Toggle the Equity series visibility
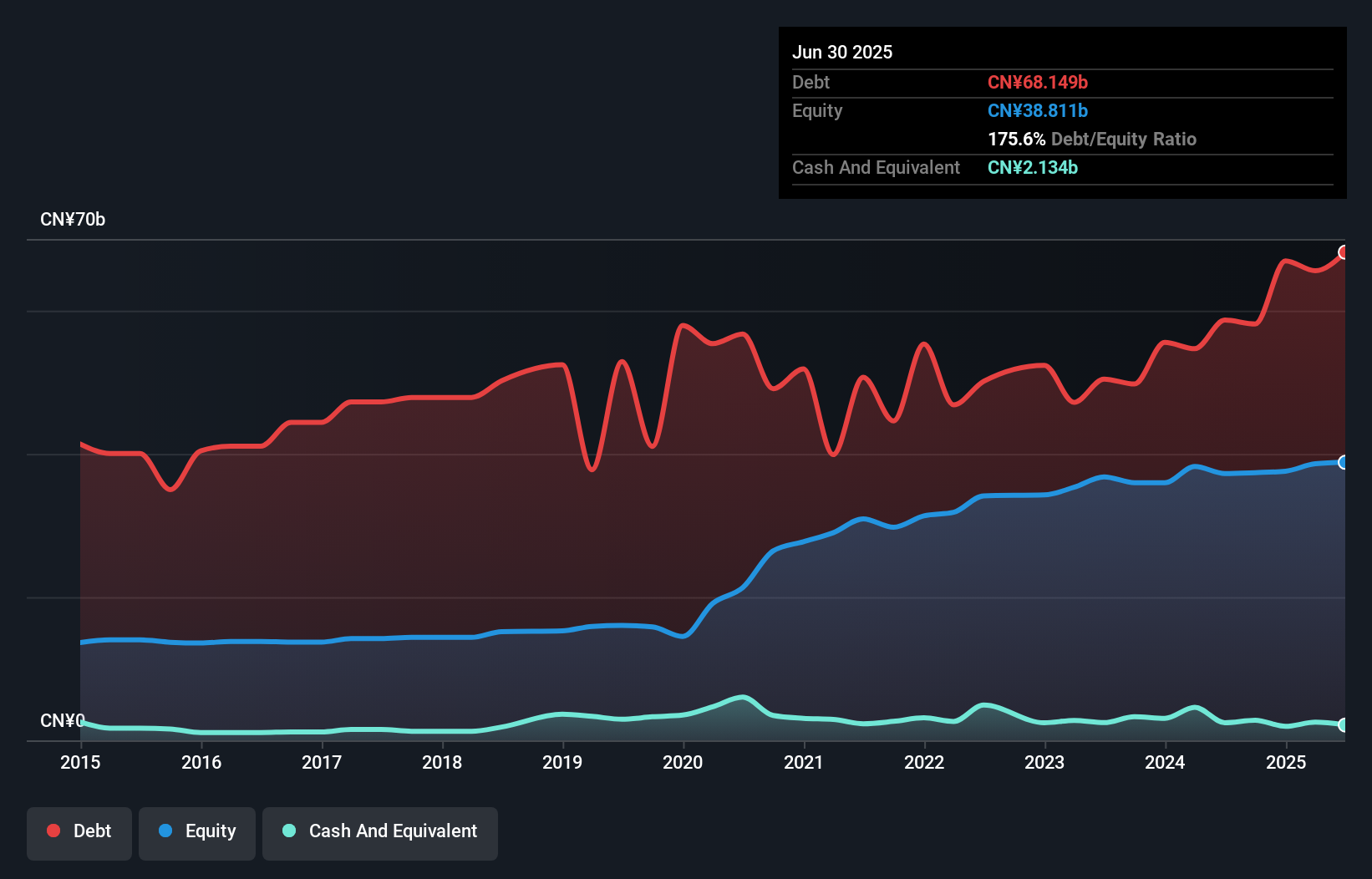This screenshot has height=879, width=1372. pos(196,831)
